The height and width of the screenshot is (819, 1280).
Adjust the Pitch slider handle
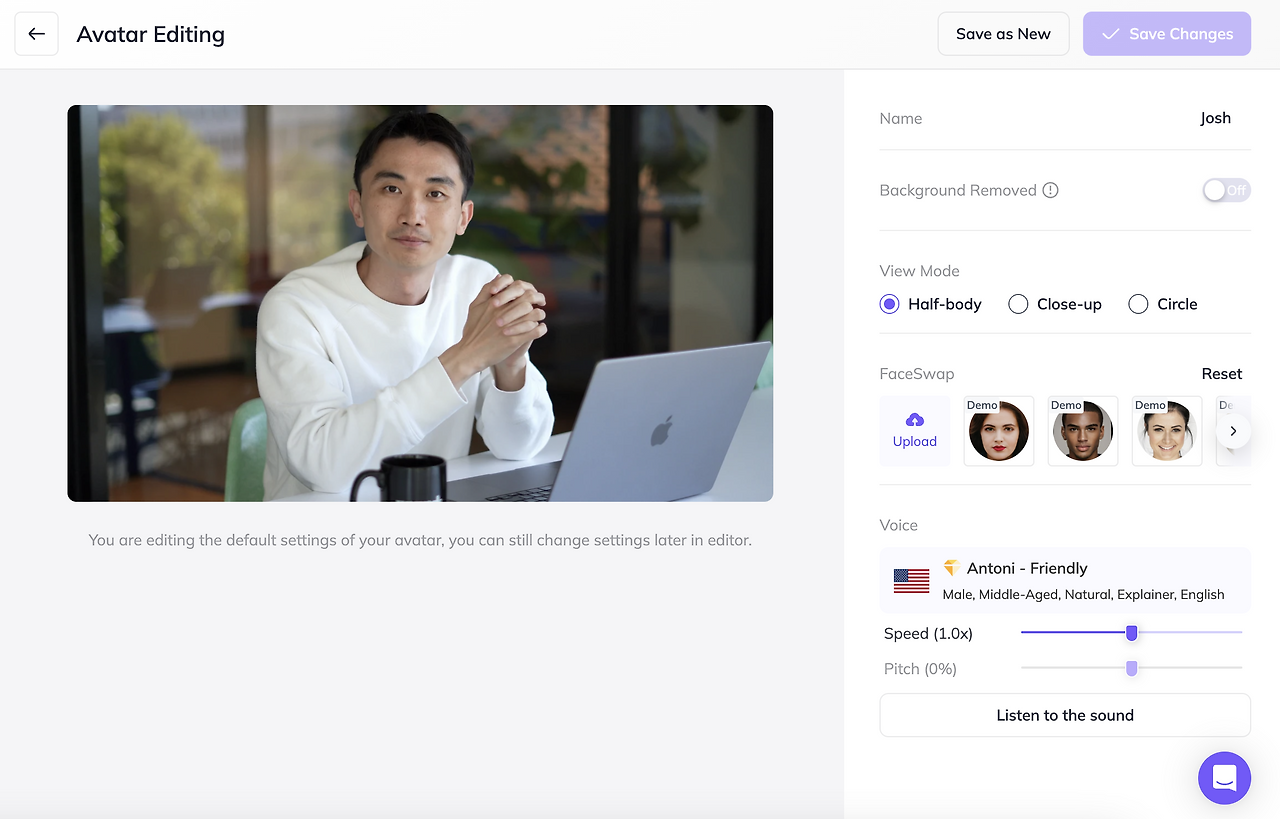1132,668
